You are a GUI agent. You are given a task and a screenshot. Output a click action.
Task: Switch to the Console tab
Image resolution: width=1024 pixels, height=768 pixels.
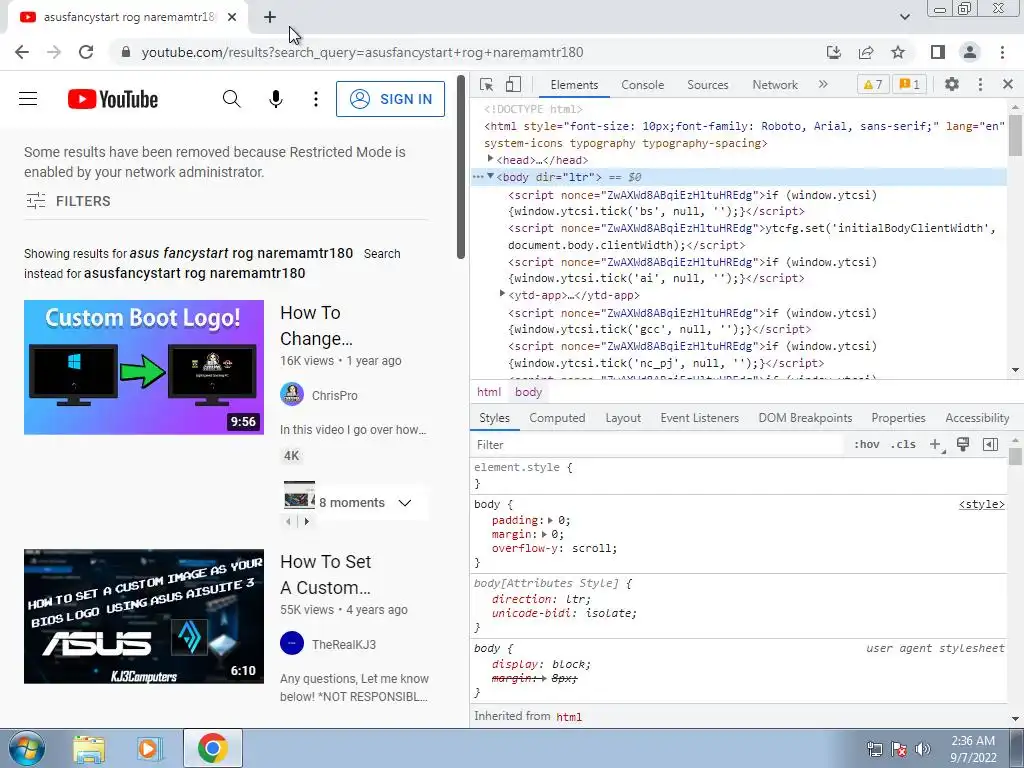click(x=643, y=85)
